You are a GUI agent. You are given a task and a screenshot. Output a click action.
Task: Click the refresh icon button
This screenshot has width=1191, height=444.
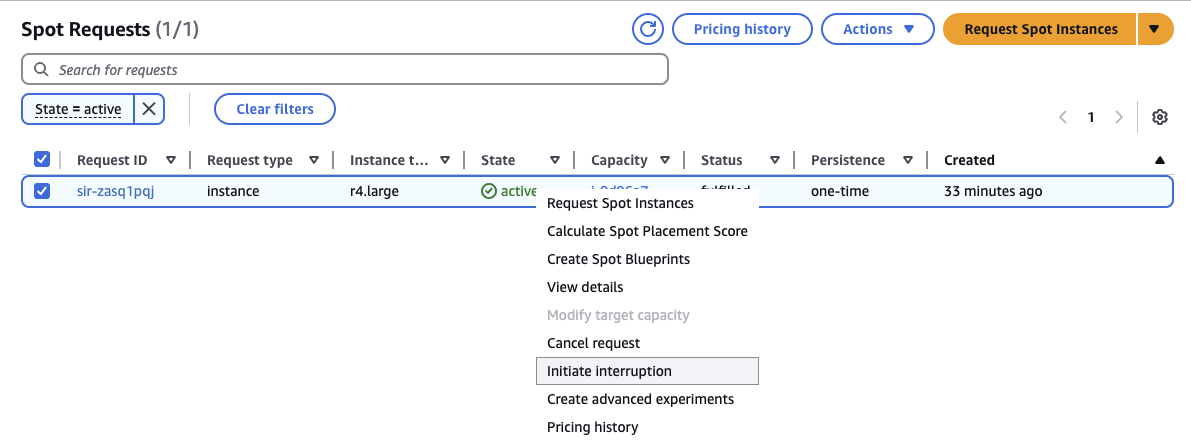click(648, 29)
